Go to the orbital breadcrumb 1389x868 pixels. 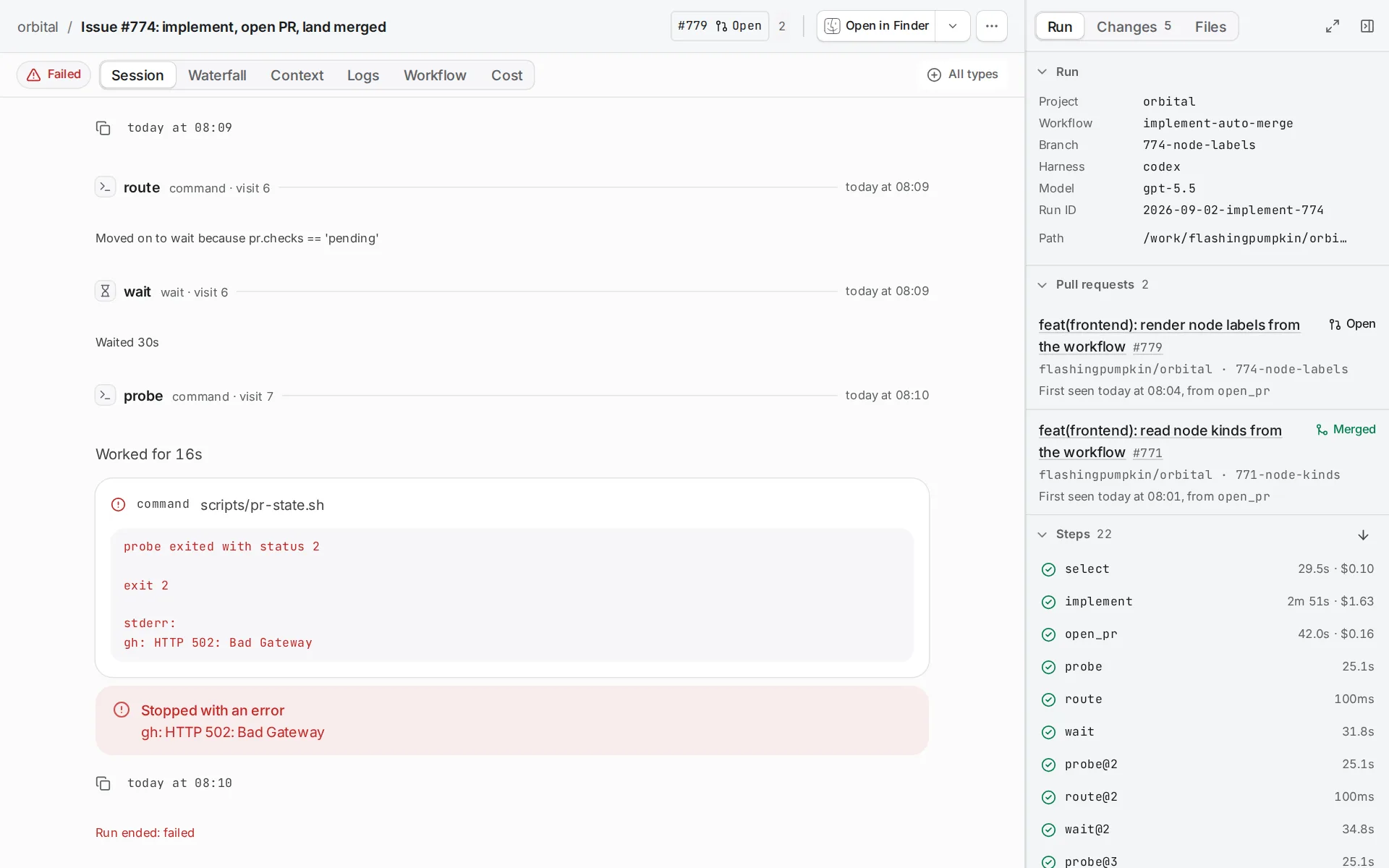tap(38, 27)
